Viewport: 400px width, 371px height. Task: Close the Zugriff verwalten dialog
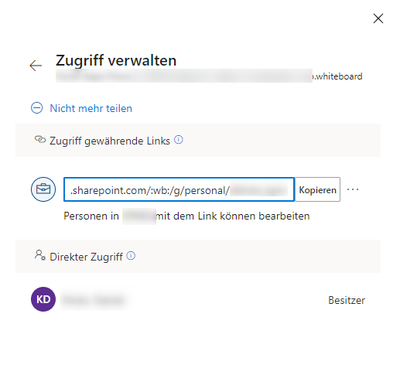(x=378, y=18)
